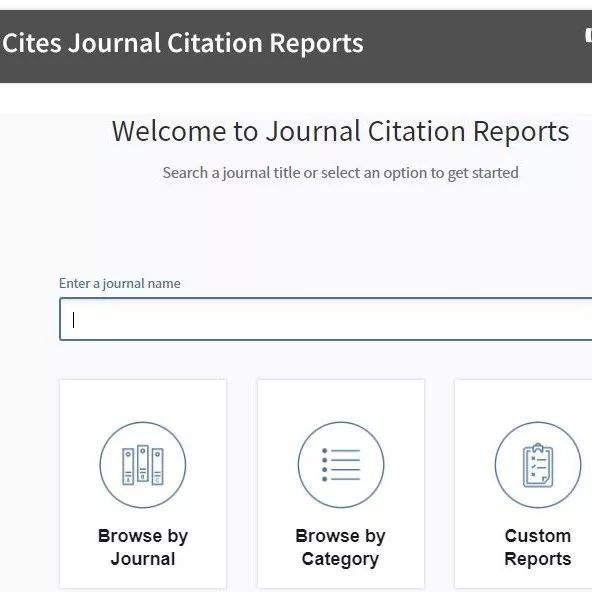
Task: Click the top bullet dot in the Category list icon
Action: click(x=324, y=450)
